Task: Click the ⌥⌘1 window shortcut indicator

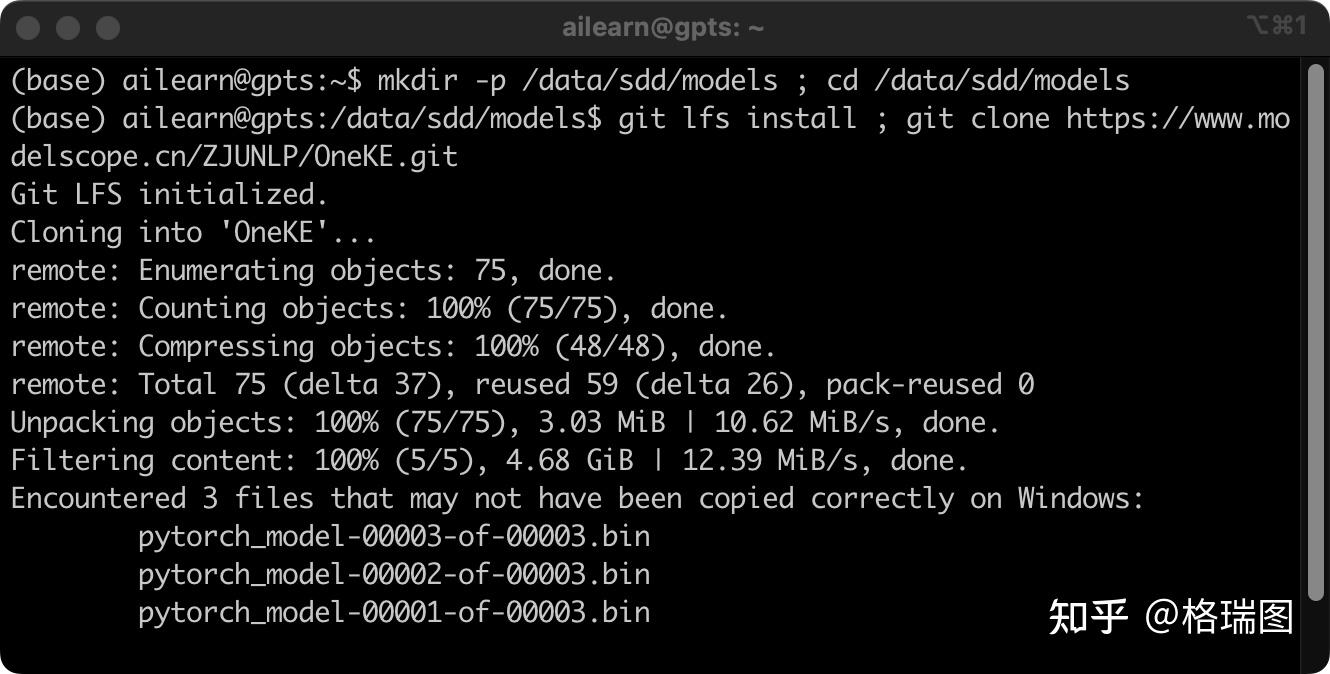Action: (x=1276, y=26)
